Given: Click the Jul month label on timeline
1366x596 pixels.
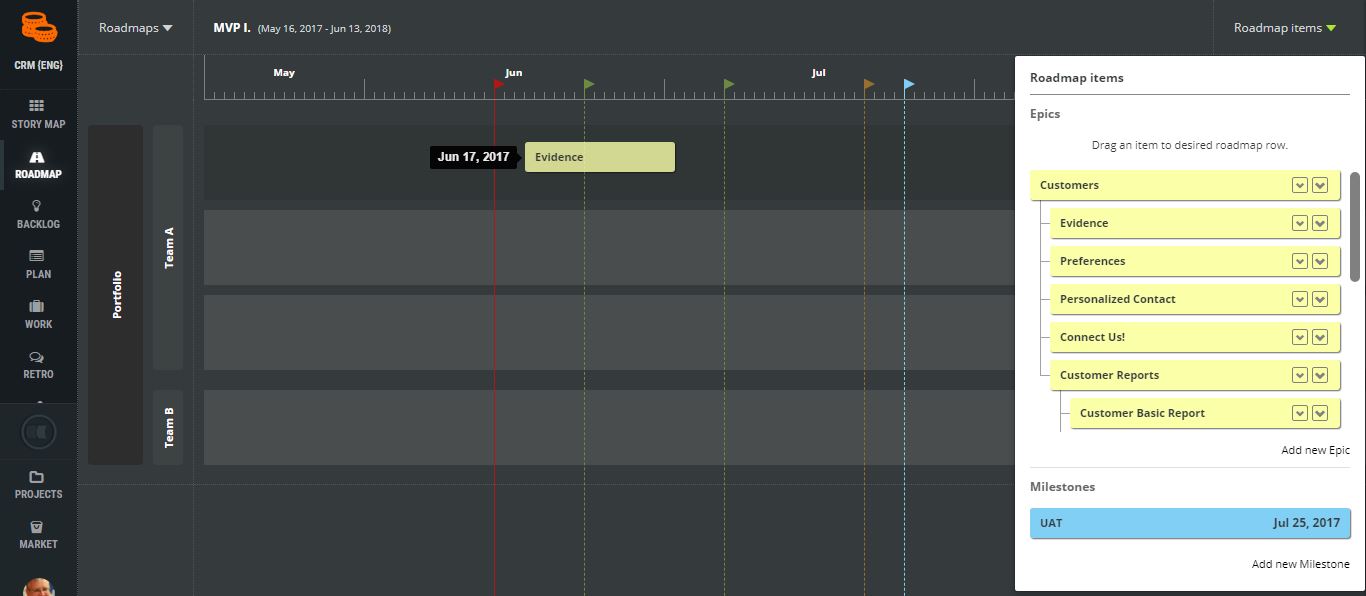Looking at the screenshot, I should pos(818,73).
